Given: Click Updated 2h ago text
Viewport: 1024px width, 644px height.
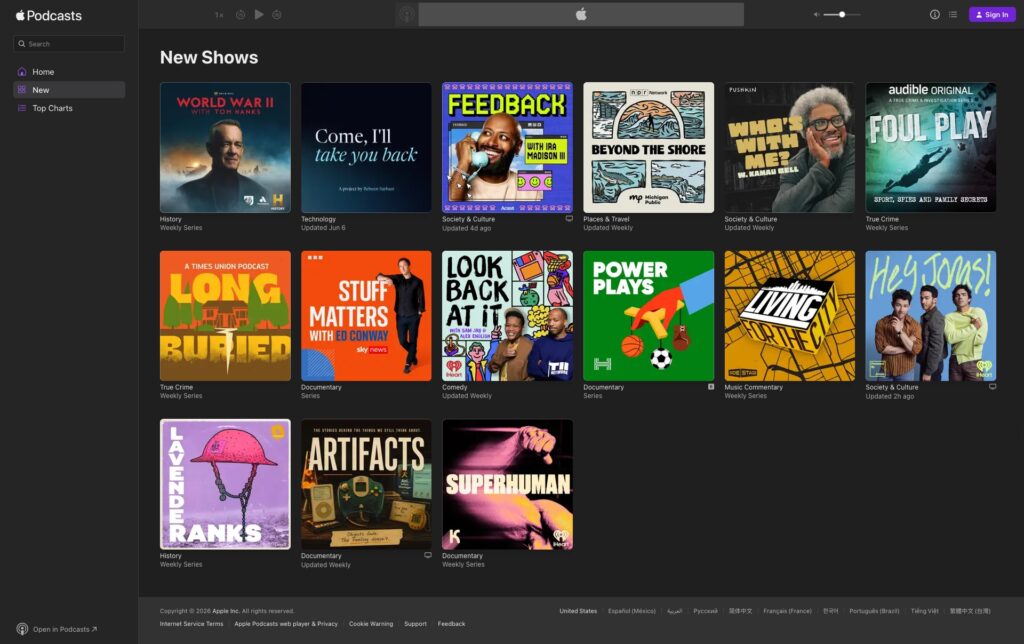Looking at the screenshot, I should (889, 396).
